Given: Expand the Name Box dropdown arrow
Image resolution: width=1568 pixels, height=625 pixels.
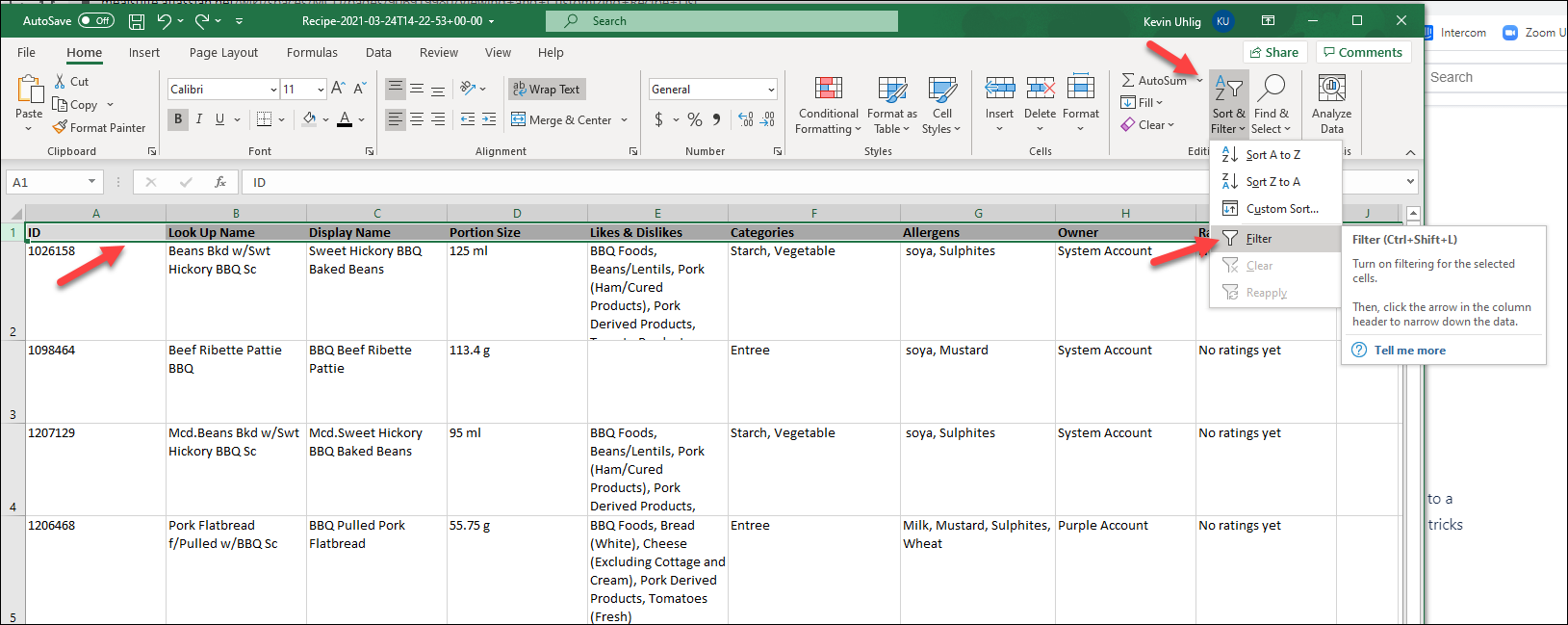Looking at the screenshot, I should tap(91, 182).
